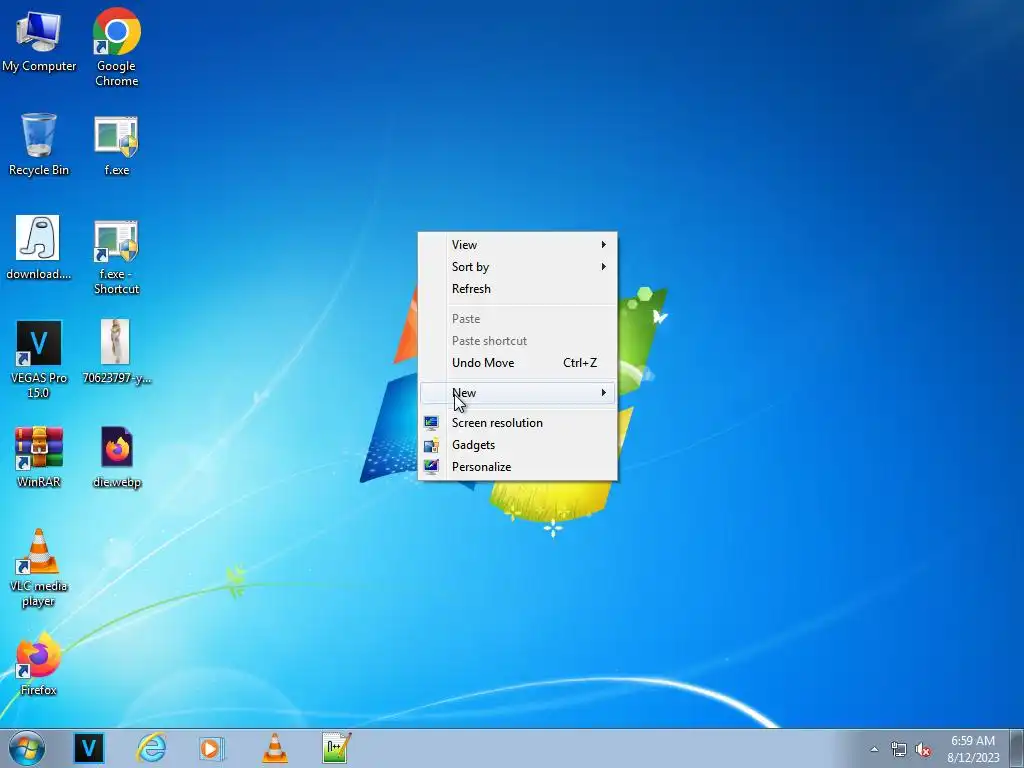
Task: Choose Personalize from the context menu
Action: [517, 467]
